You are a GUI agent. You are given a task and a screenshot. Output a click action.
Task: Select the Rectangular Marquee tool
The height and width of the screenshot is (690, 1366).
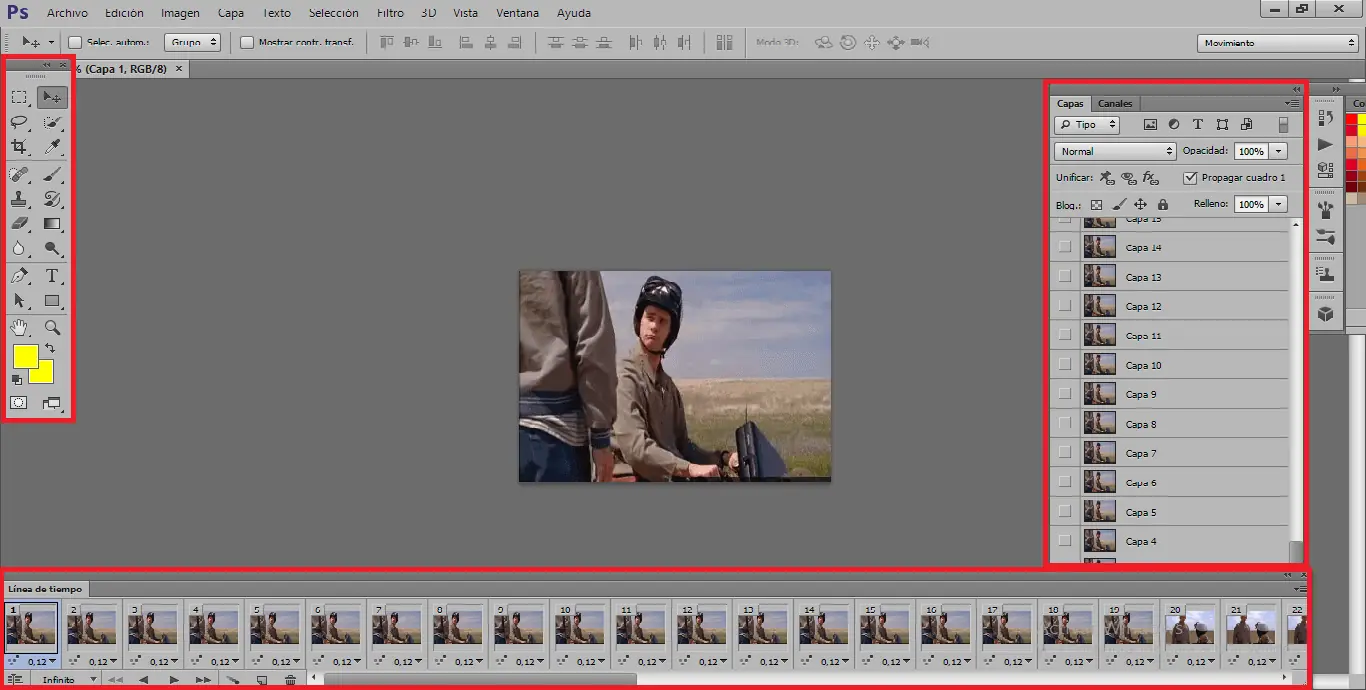[x=19, y=97]
